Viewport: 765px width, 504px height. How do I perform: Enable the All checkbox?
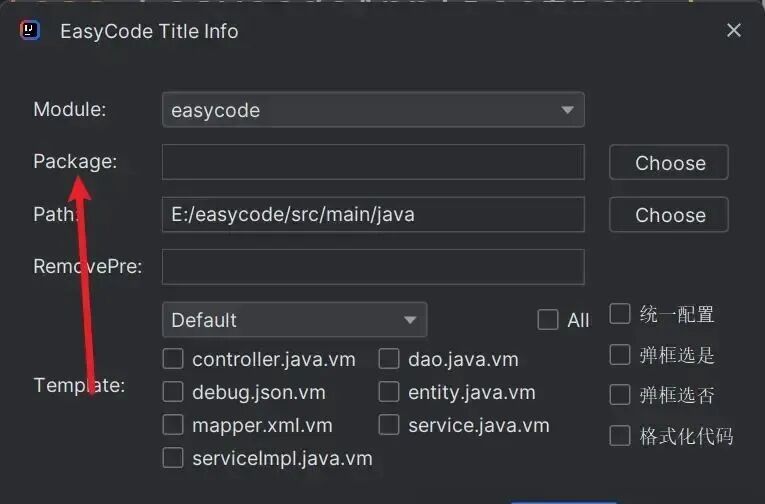point(548,320)
